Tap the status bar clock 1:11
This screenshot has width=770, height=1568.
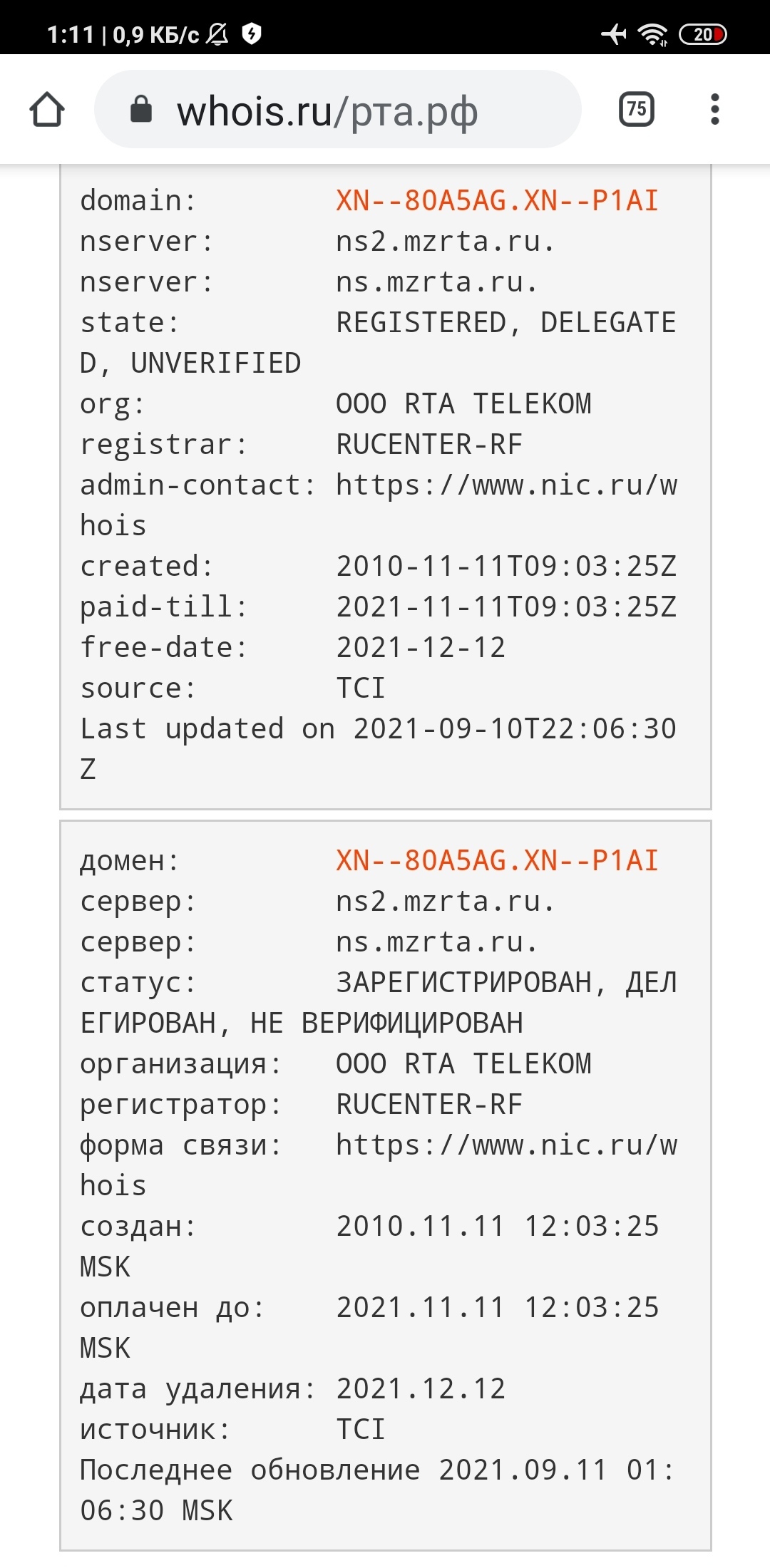(x=70, y=34)
